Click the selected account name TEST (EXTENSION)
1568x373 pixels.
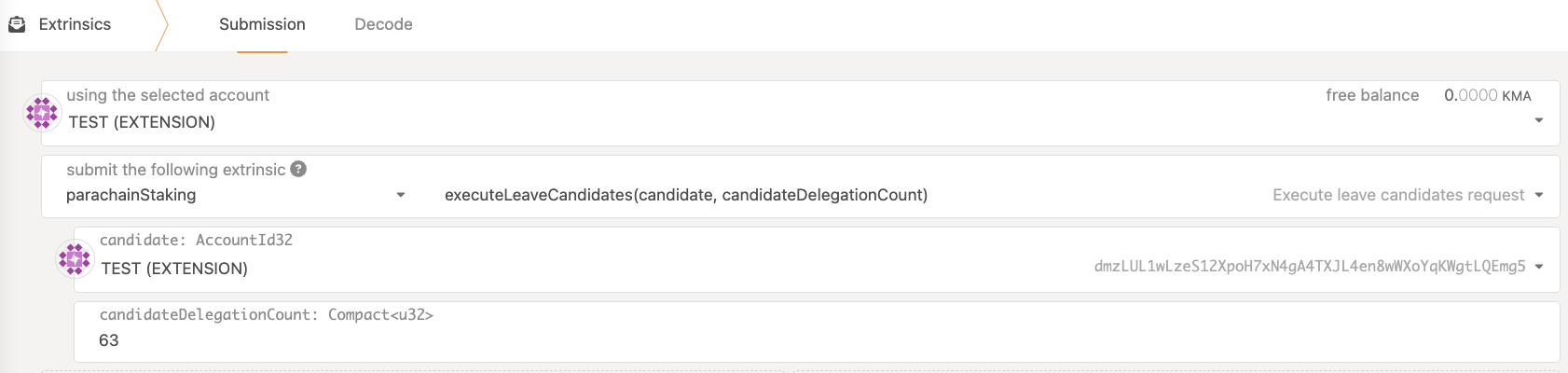tap(142, 122)
